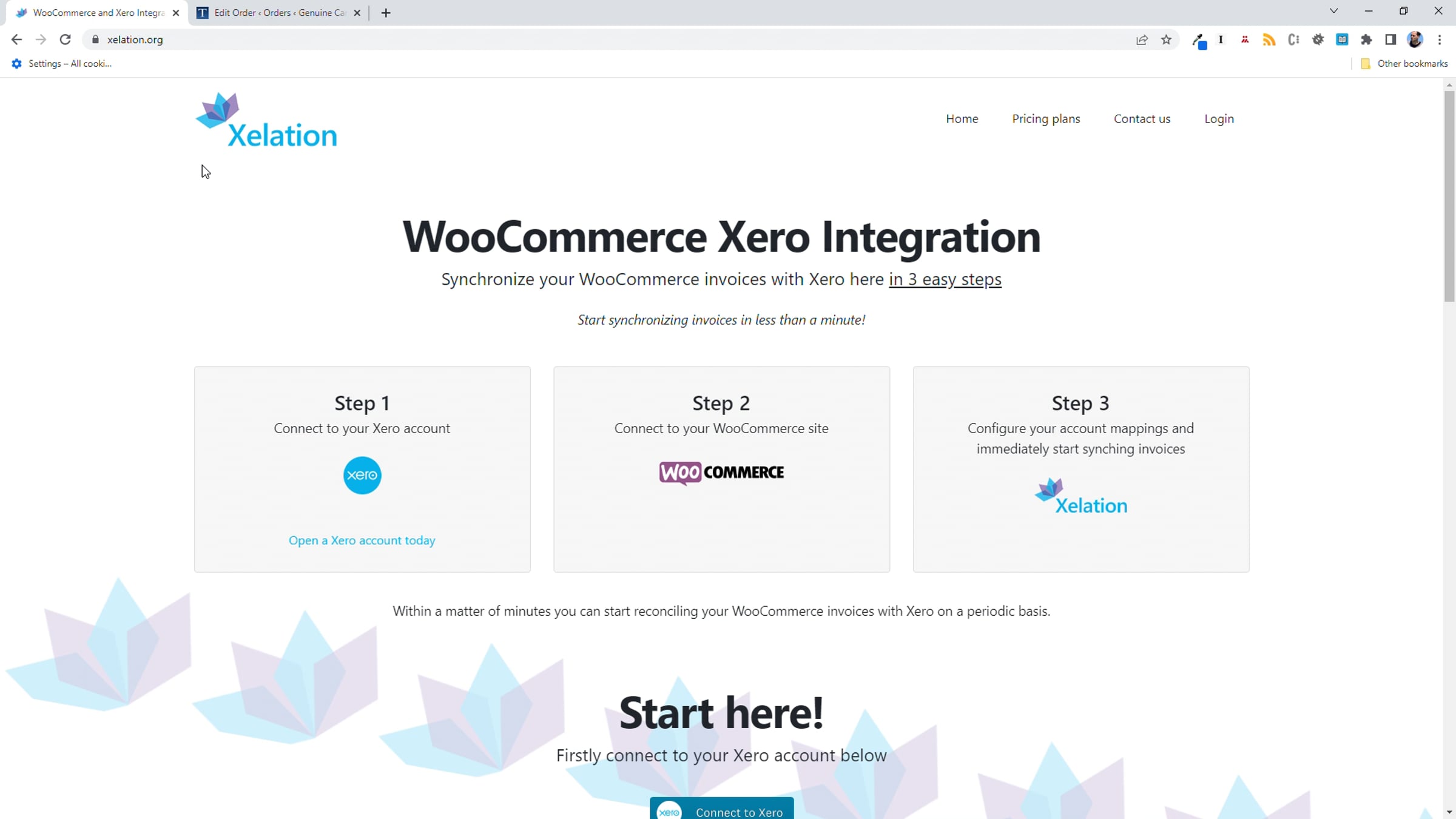Screen dimensions: 1456x819
Task: Click "Connect to your WooCommerce site" text
Action: tap(721, 428)
